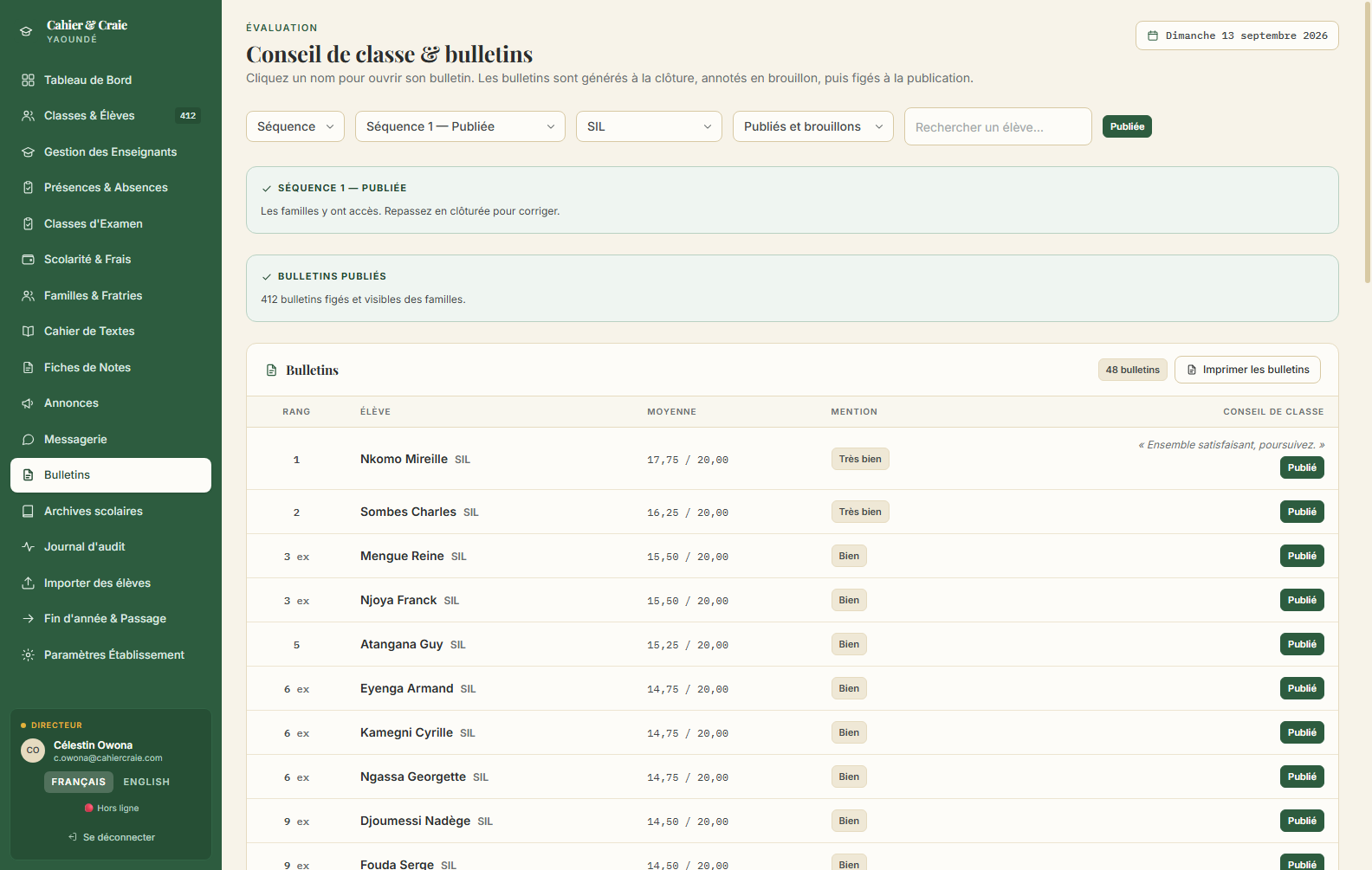Screen dimensions: 1372x870
Task: Open Ngassa Georgette's bulletin
Action: click(x=413, y=777)
